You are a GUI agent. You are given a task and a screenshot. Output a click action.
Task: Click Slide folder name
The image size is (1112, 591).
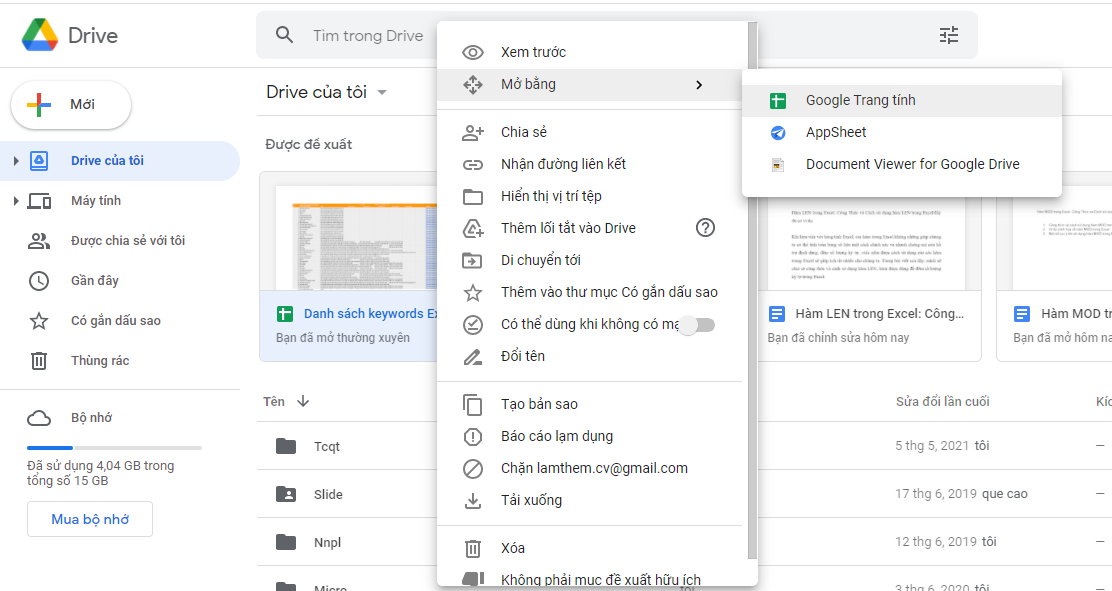328,495
